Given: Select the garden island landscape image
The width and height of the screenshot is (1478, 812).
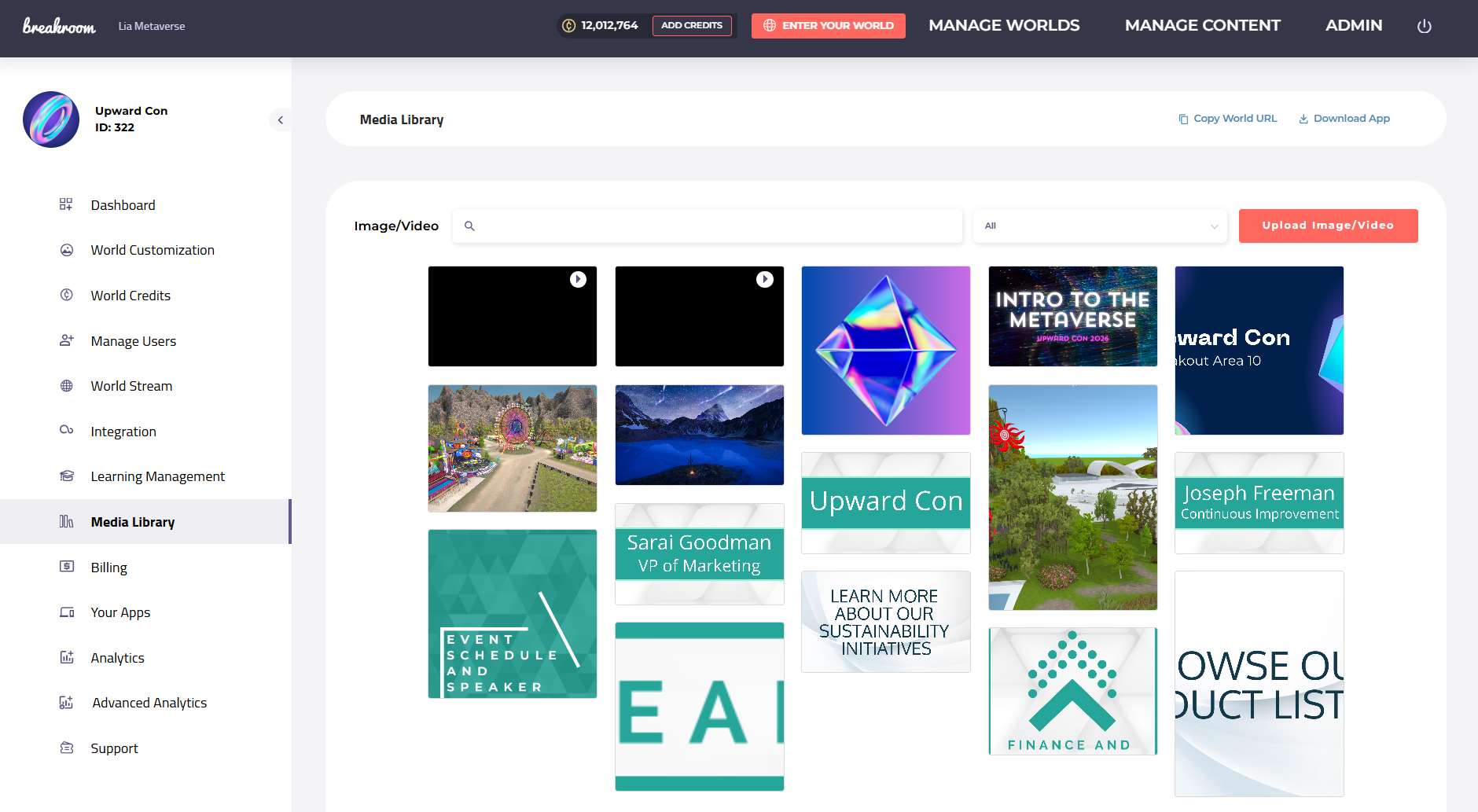Looking at the screenshot, I should 1073,498.
